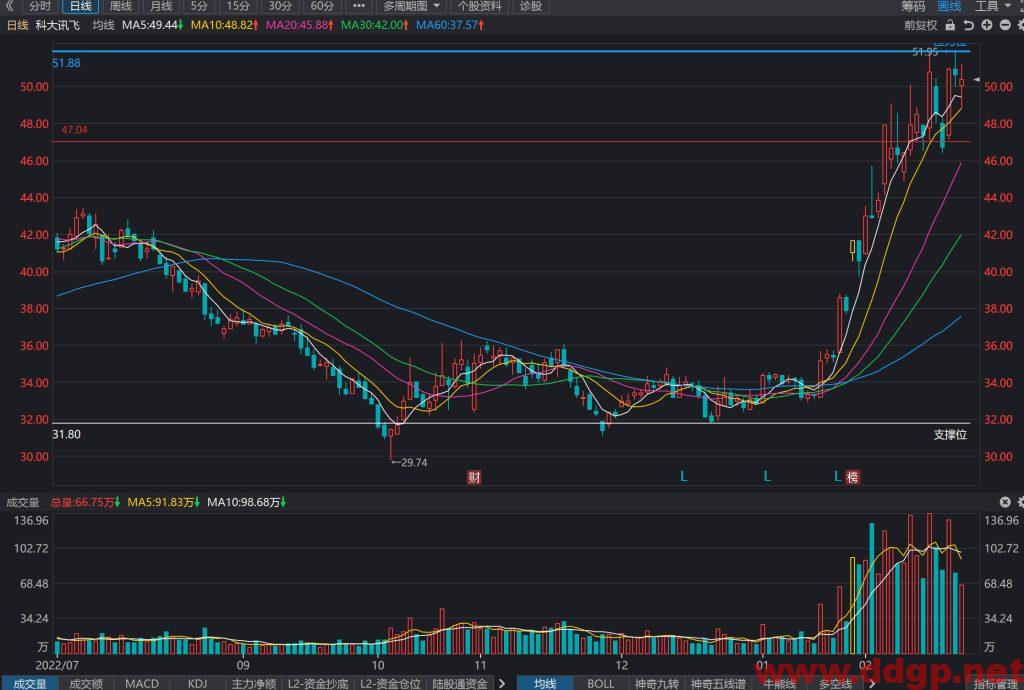
Task: Change the 前复权 adjustment mode
Action: (920, 25)
